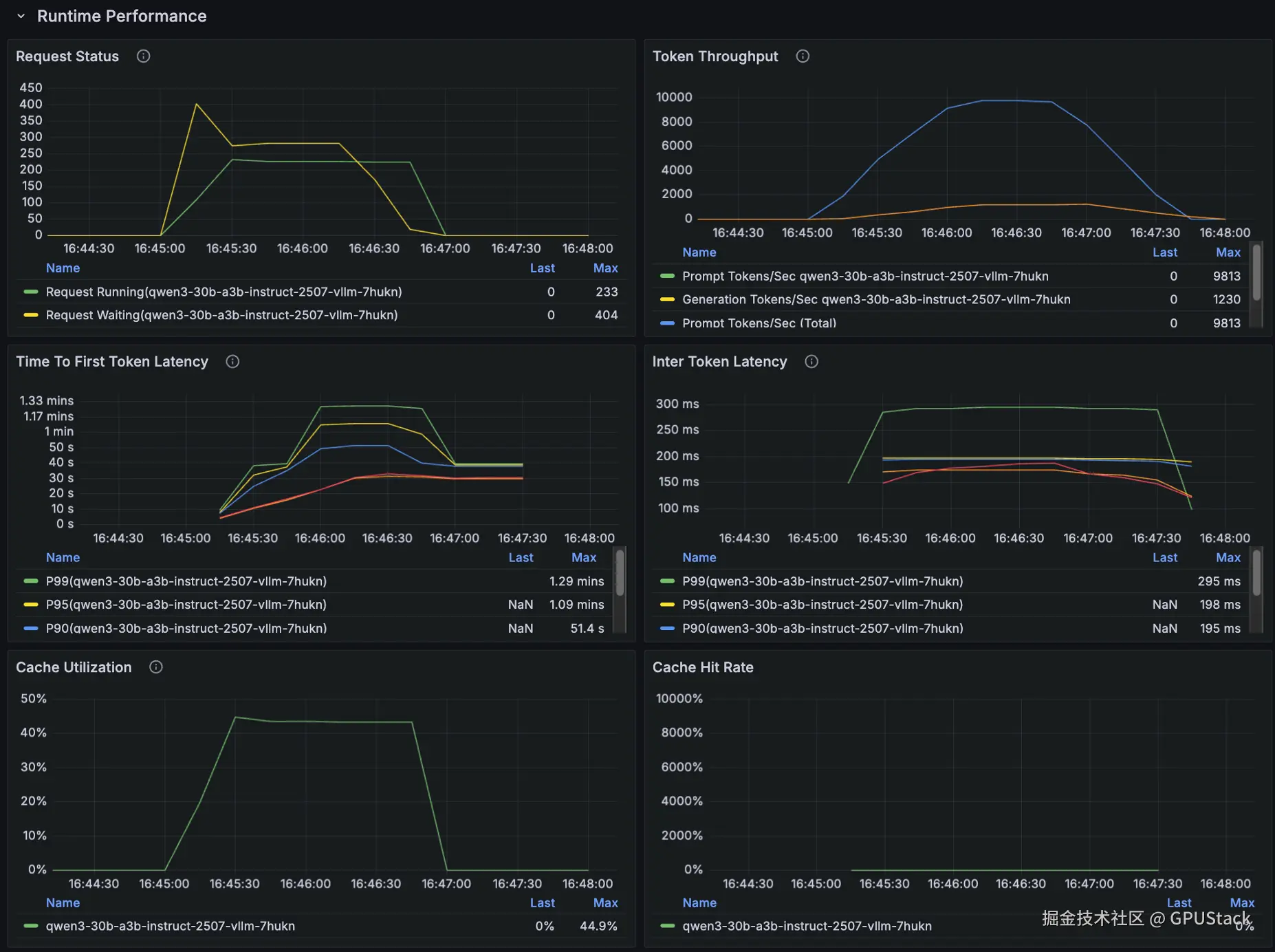The height and width of the screenshot is (952, 1275).
Task: Click green color swatch for Prompt Tokens/Sec series
Action: [667, 276]
